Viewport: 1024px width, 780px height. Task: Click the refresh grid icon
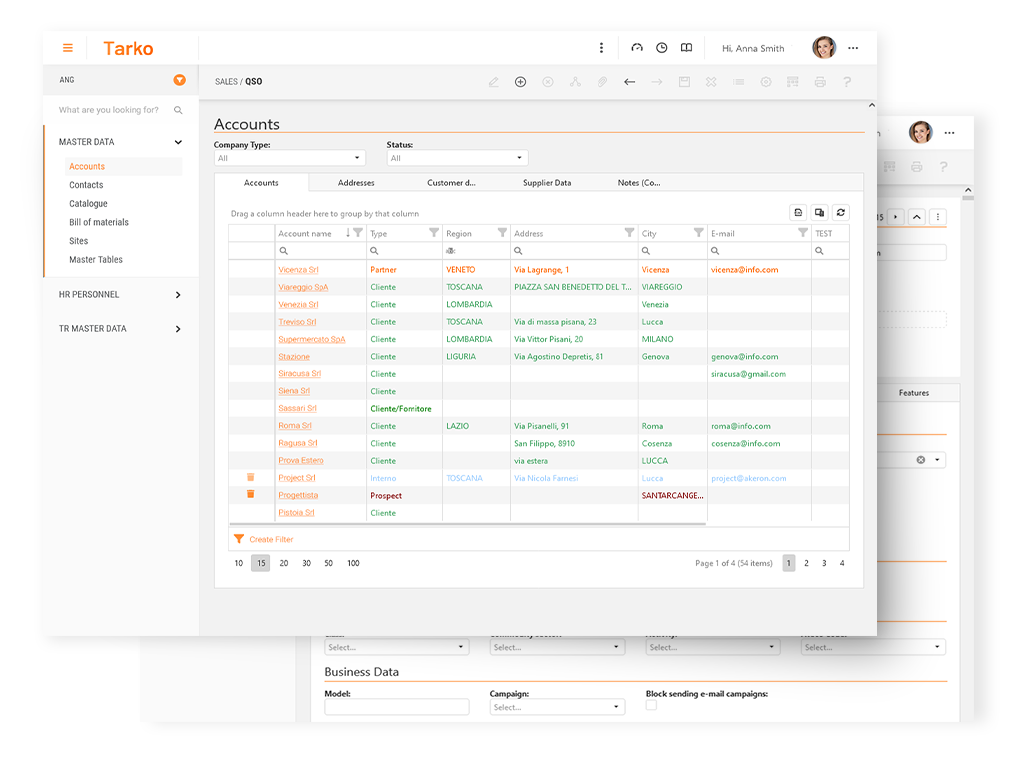pyautogui.click(x=841, y=212)
